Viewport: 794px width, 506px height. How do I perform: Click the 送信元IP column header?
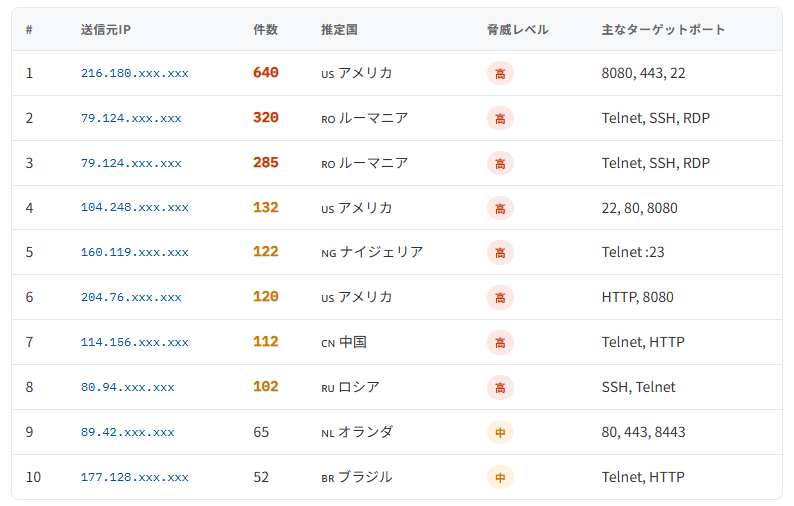tap(105, 30)
